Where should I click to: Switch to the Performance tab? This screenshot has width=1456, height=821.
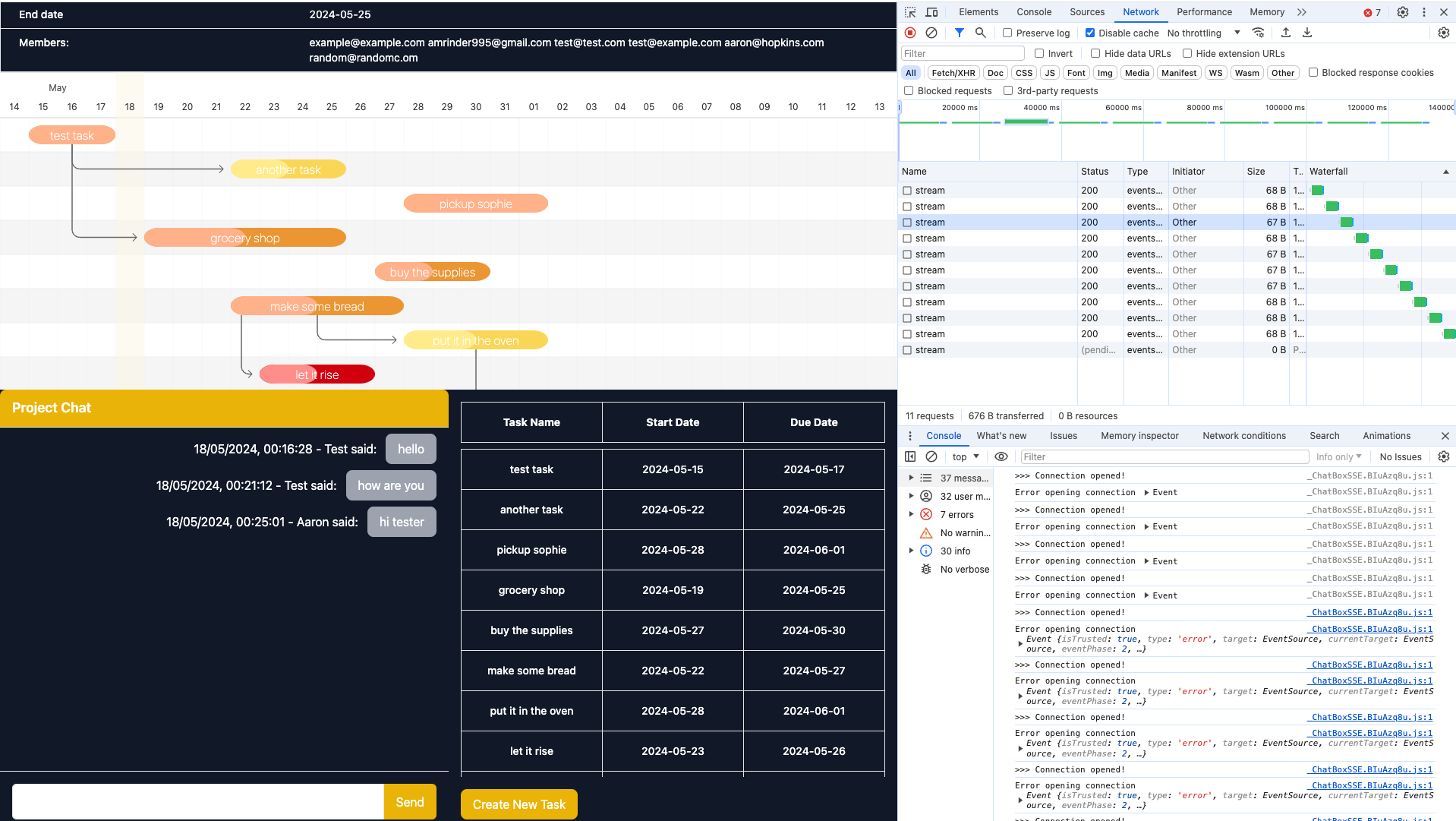click(1204, 12)
